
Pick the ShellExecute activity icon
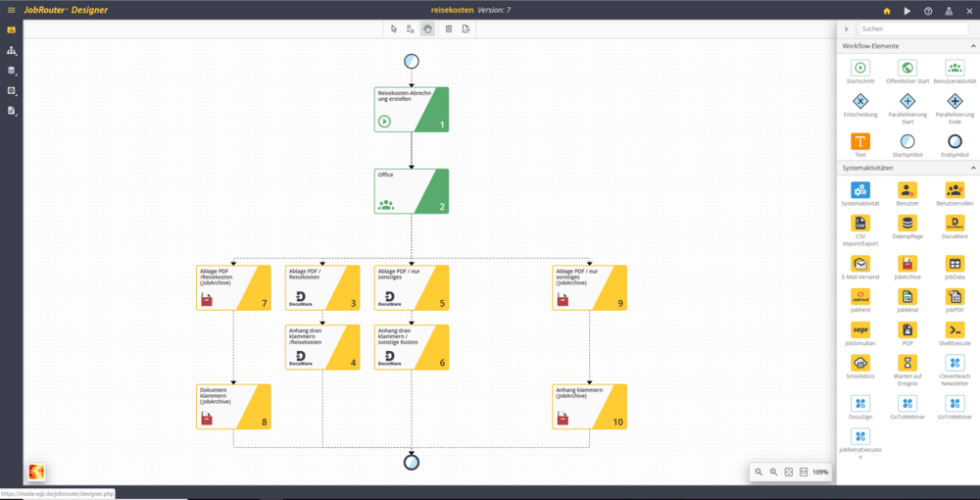coord(954,329)
